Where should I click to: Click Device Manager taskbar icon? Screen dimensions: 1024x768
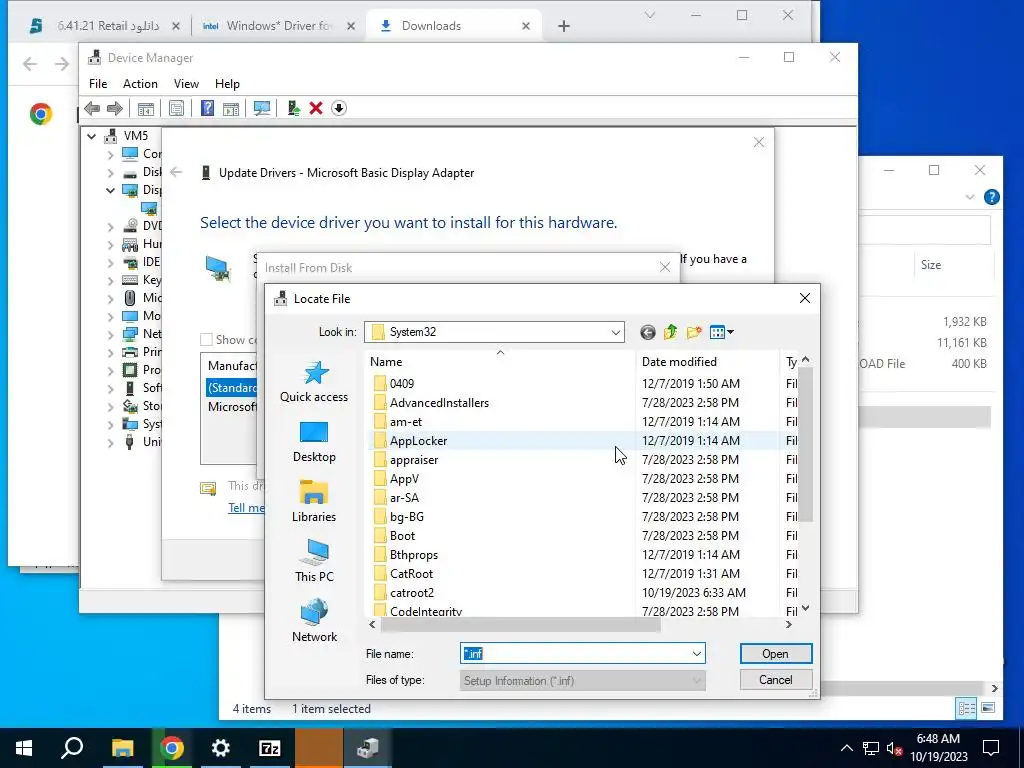click(368, 748)
